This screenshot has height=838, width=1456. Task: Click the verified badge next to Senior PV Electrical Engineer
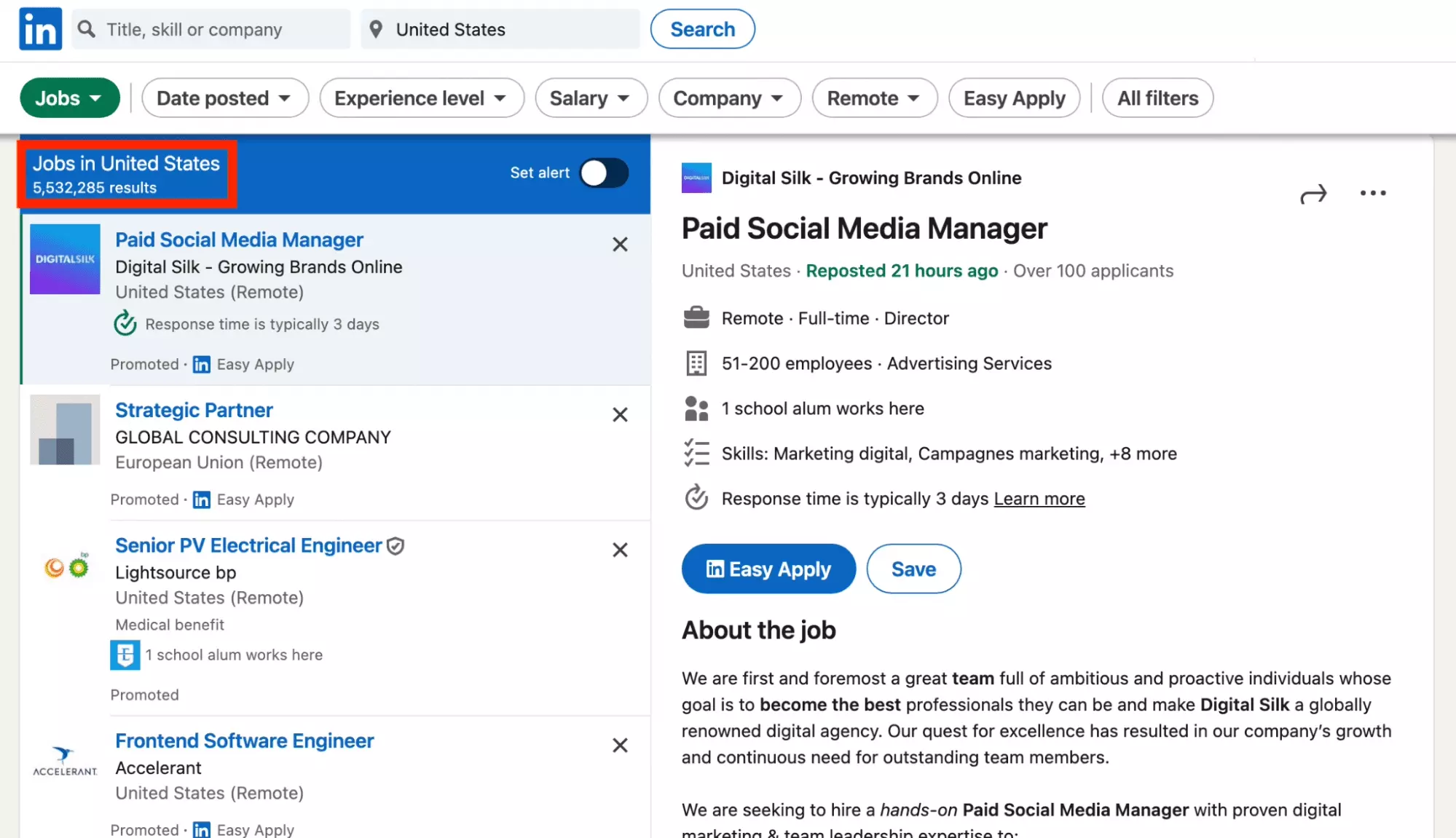[396, 545]
